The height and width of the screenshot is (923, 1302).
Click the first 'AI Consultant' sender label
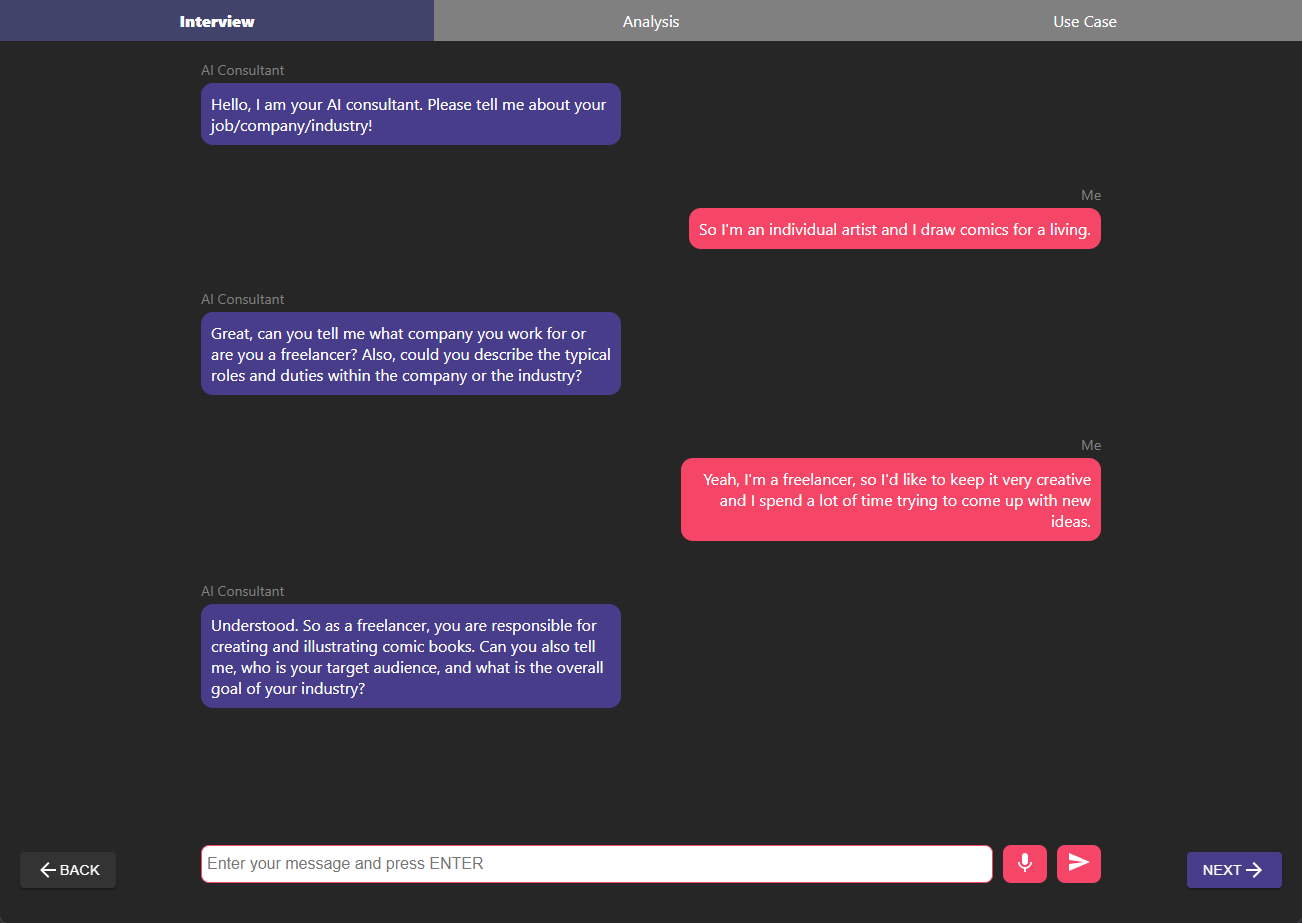pos(242,70)
